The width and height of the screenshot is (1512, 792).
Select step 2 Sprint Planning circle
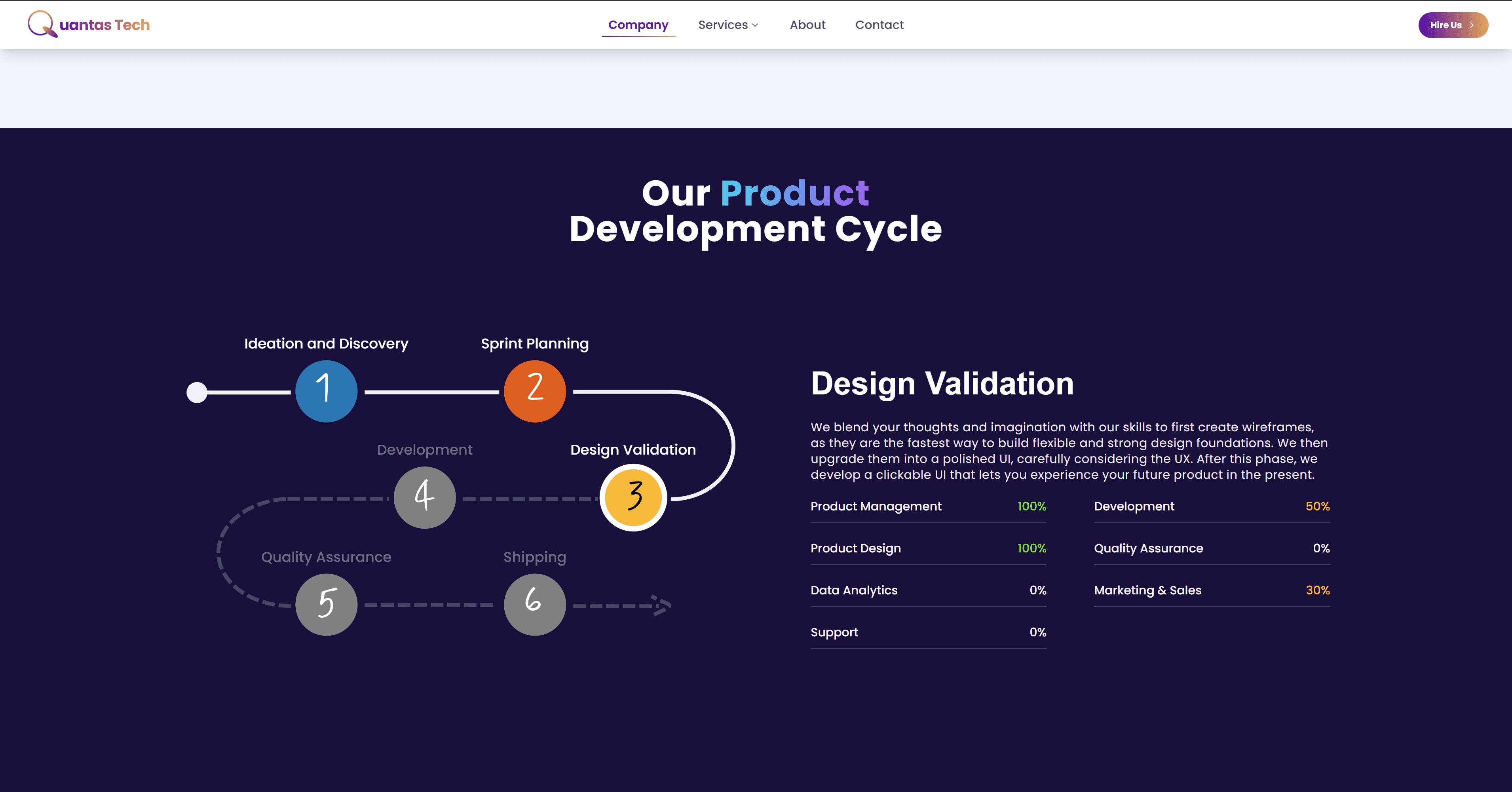coord(535,390)
